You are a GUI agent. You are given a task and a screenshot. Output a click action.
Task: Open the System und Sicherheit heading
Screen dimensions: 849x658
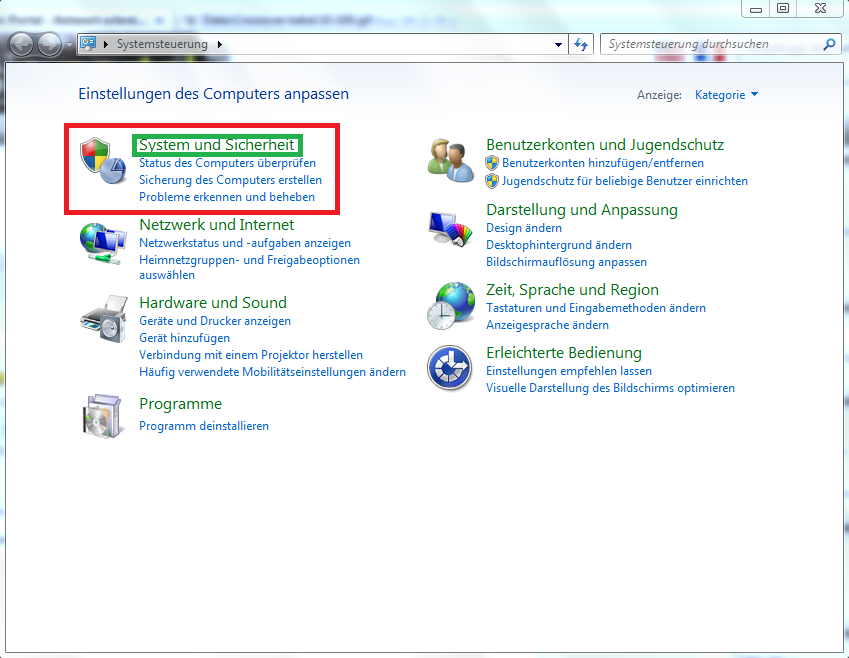tap(216, 145)
